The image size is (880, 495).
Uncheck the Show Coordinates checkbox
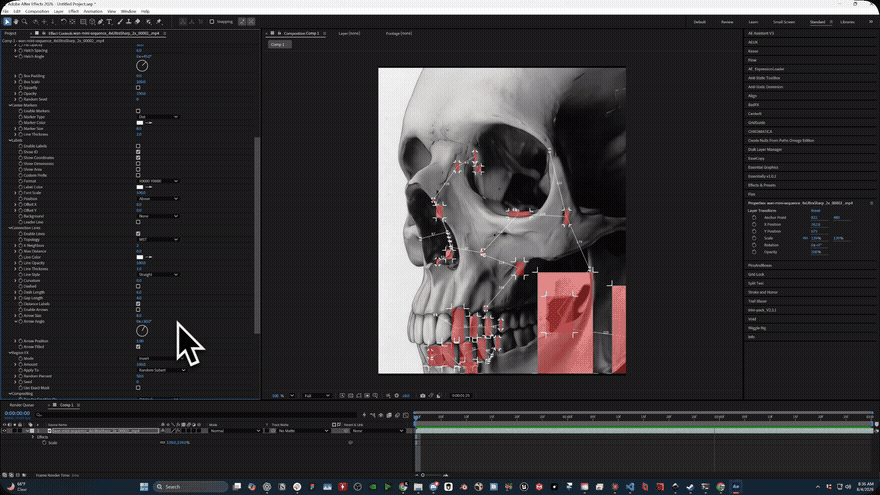tap(138, 158)
